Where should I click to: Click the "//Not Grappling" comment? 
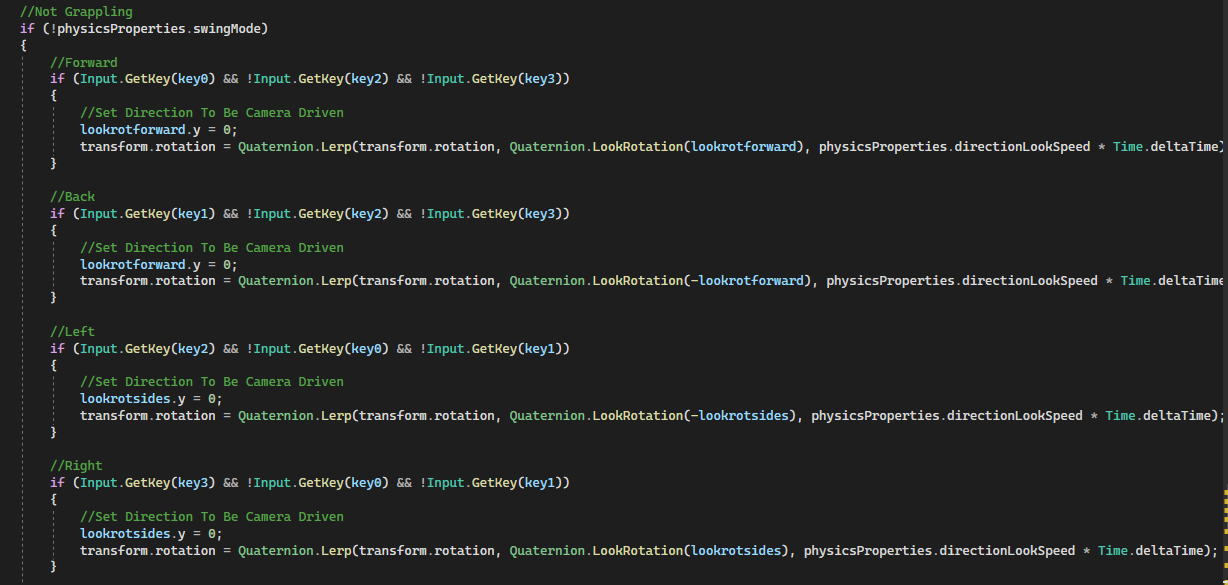click(x=76, y=12)
